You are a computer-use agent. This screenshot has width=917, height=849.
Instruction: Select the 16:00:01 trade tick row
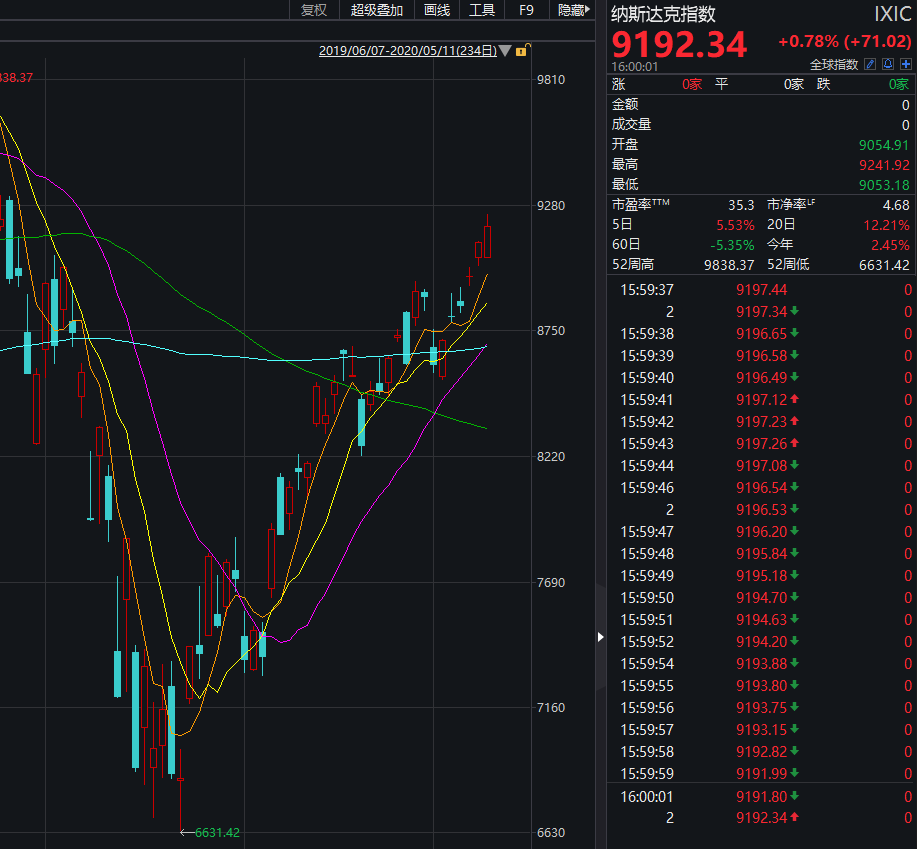pos(761,796)
